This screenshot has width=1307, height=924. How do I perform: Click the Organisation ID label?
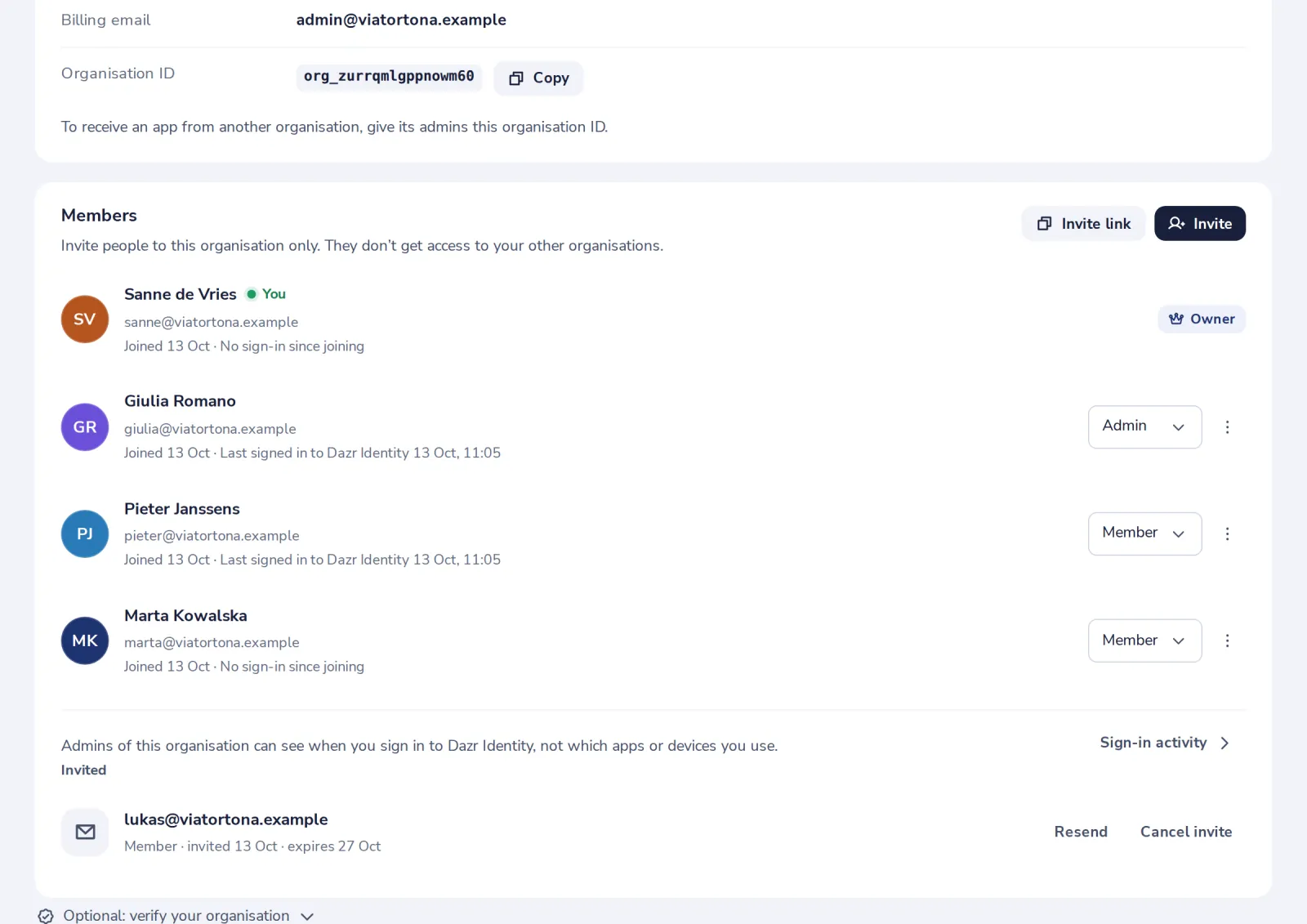point(118,74)
